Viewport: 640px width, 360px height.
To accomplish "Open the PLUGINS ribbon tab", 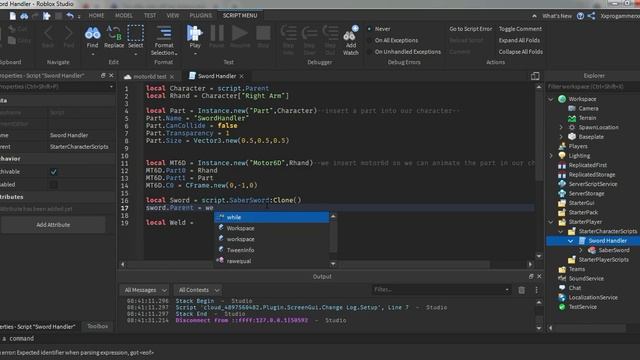I will pos(200,16).
